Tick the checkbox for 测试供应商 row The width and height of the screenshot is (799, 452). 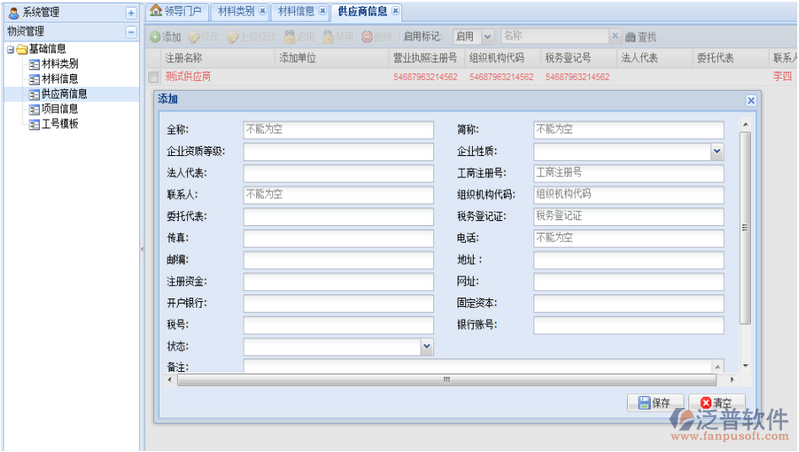point(153,77)
